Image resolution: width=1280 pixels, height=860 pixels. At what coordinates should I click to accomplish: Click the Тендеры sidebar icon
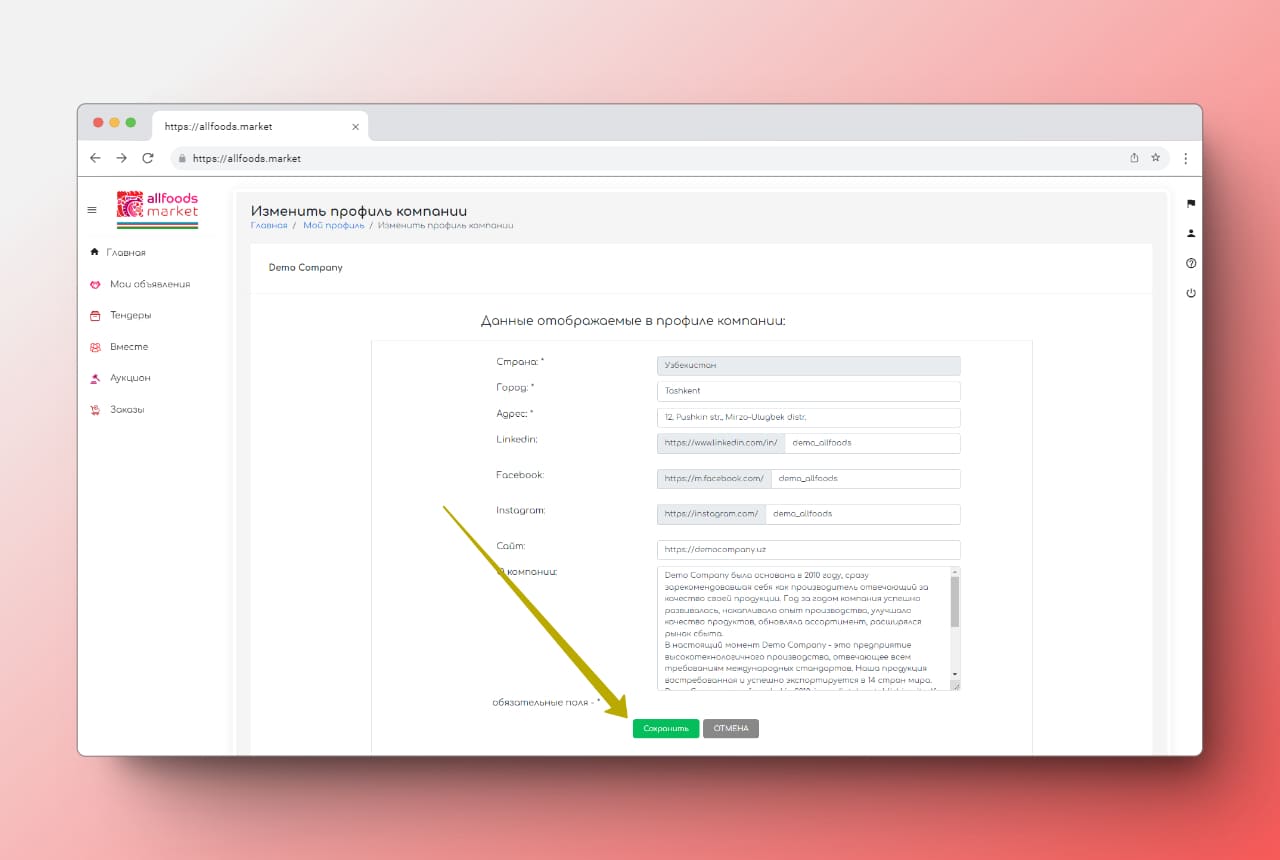(x=95, y=316)
